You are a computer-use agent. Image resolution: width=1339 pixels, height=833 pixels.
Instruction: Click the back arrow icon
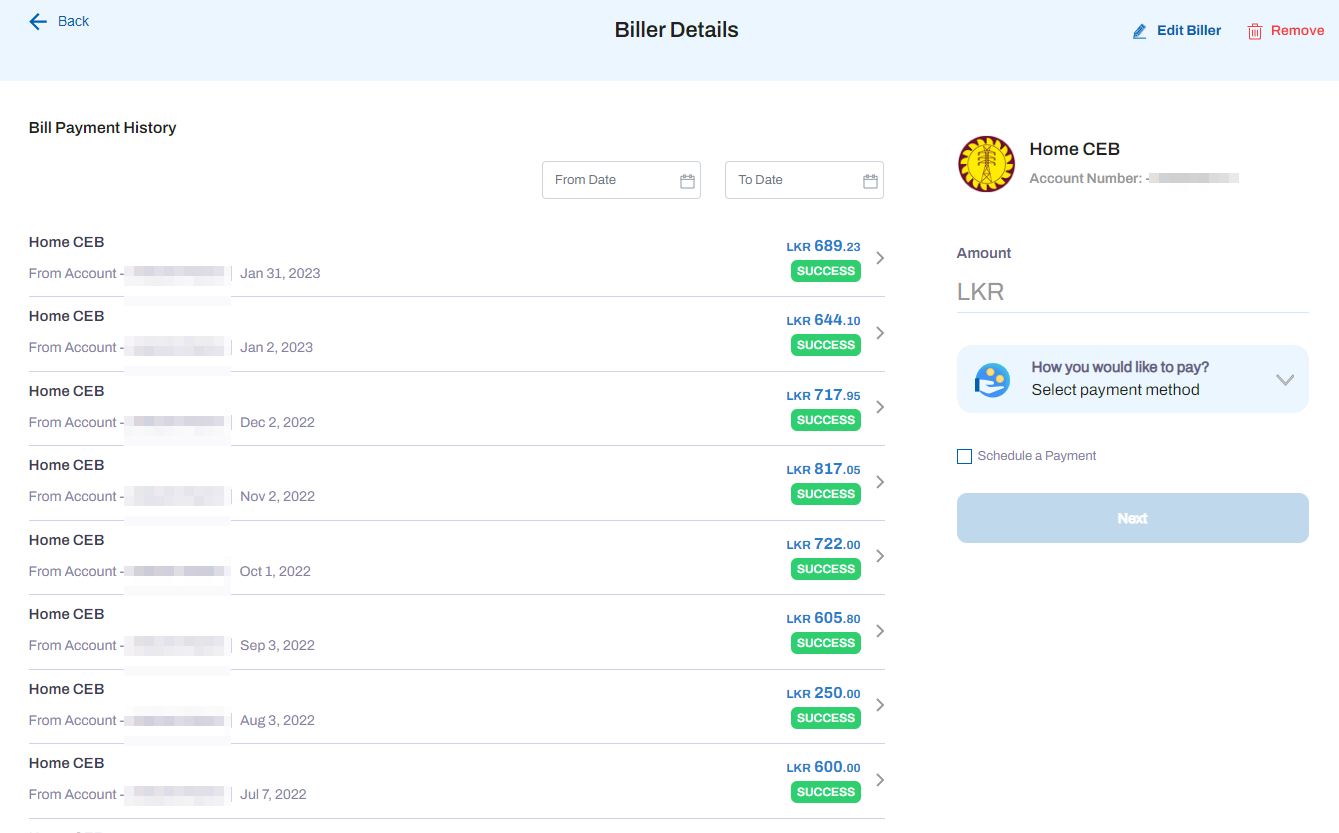[38, 21]
